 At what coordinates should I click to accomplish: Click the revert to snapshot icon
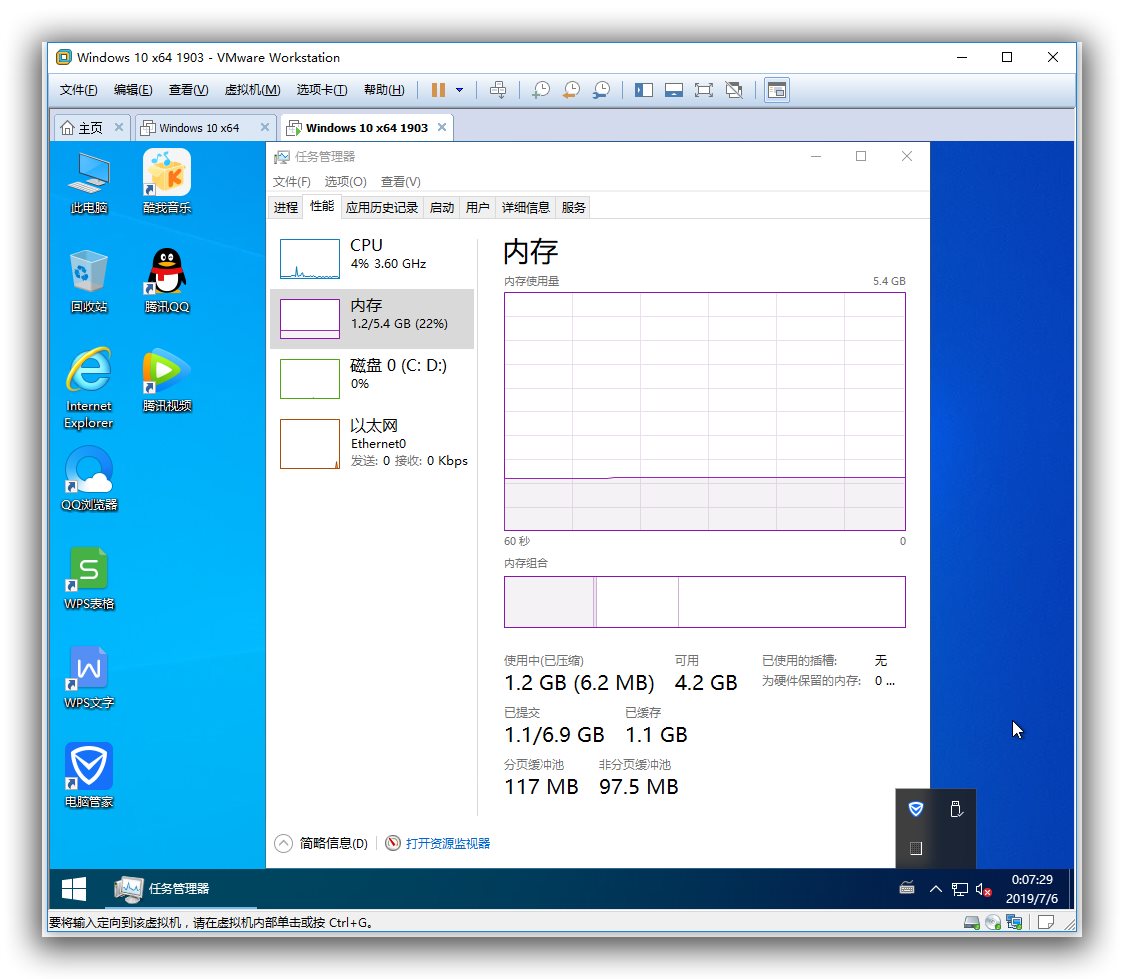570,90
